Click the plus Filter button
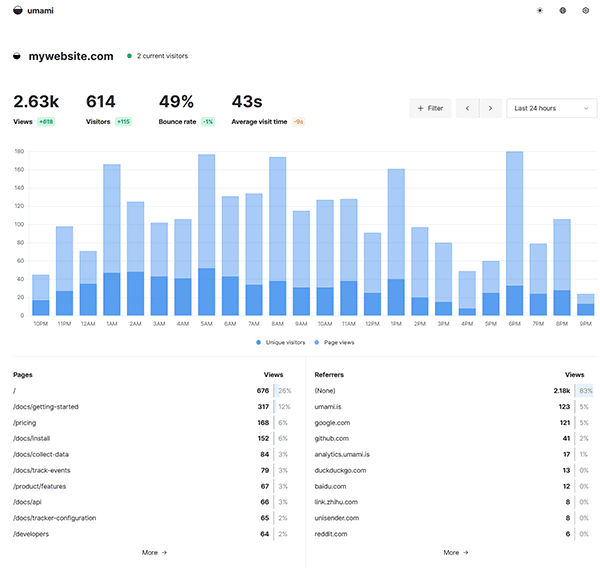This screenshot has height=569, width=600. pos(430,108)
